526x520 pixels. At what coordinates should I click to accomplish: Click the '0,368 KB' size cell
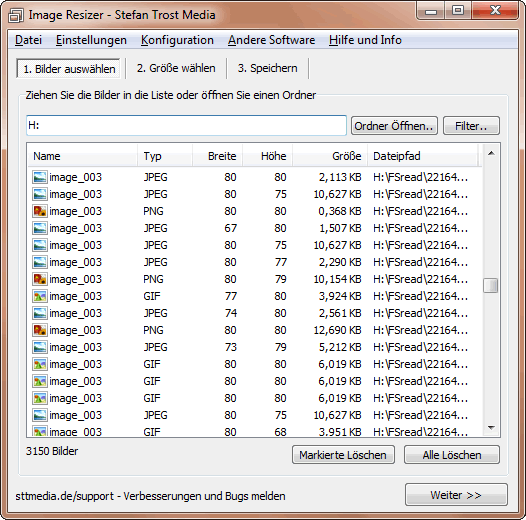tap(340, 211)
